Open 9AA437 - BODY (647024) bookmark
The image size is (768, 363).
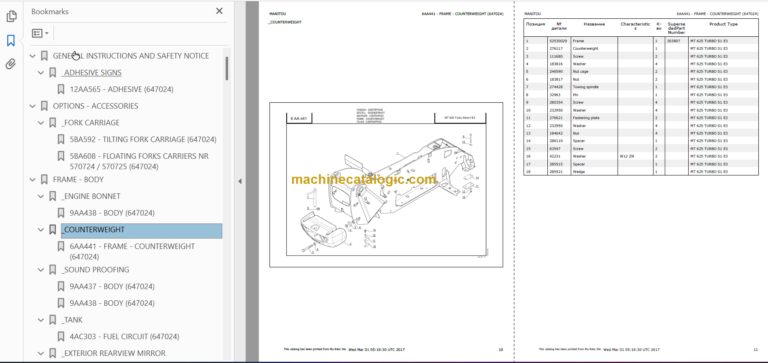[112, 286]
